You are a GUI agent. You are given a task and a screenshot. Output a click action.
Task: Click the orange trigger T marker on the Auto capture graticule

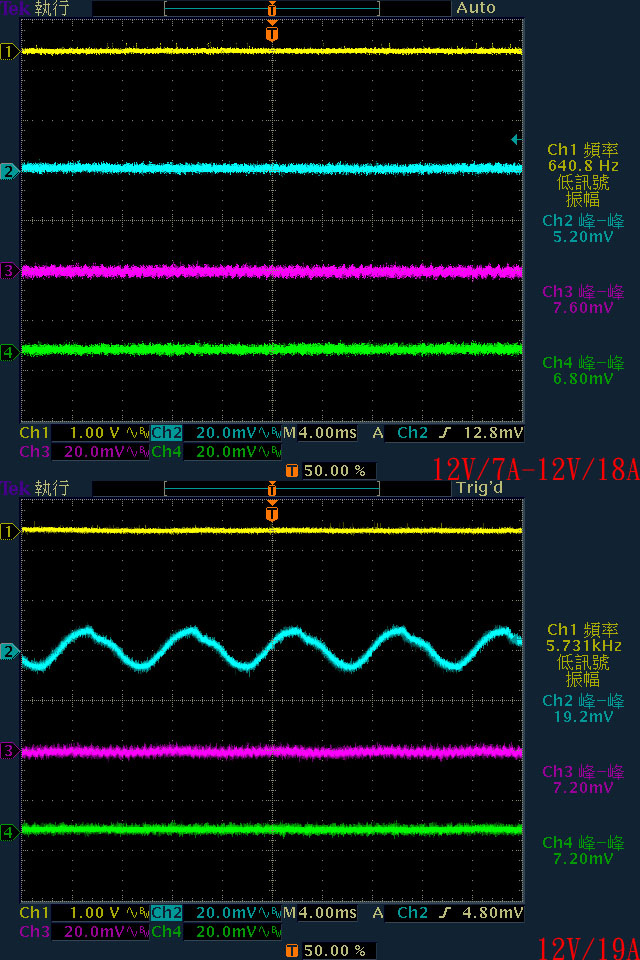click(272, 32)
